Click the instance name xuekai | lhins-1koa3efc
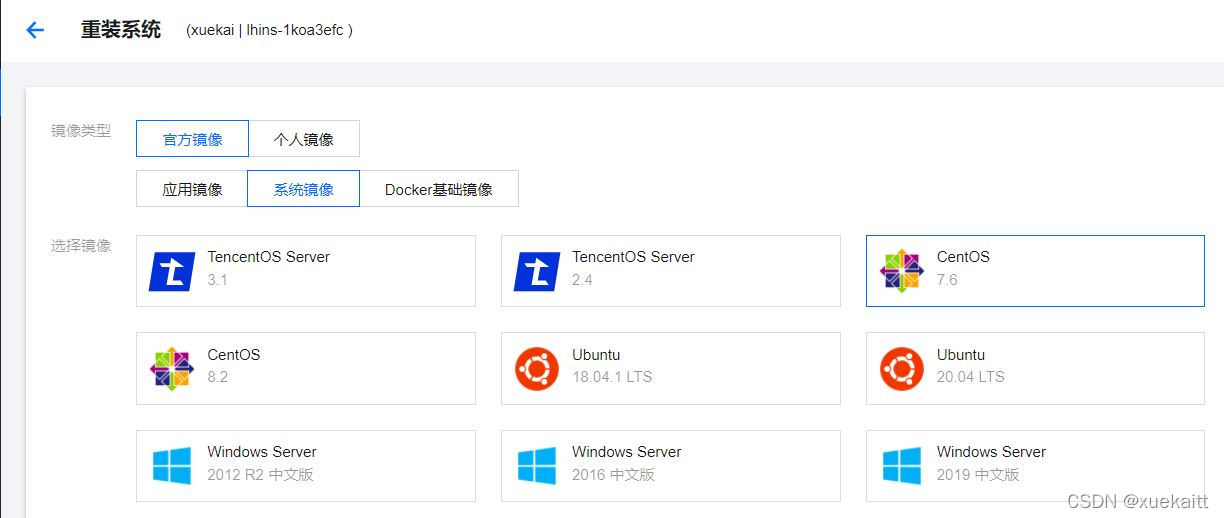The image size is (1224, 518). pyautogui.click(x=269, y=30)
